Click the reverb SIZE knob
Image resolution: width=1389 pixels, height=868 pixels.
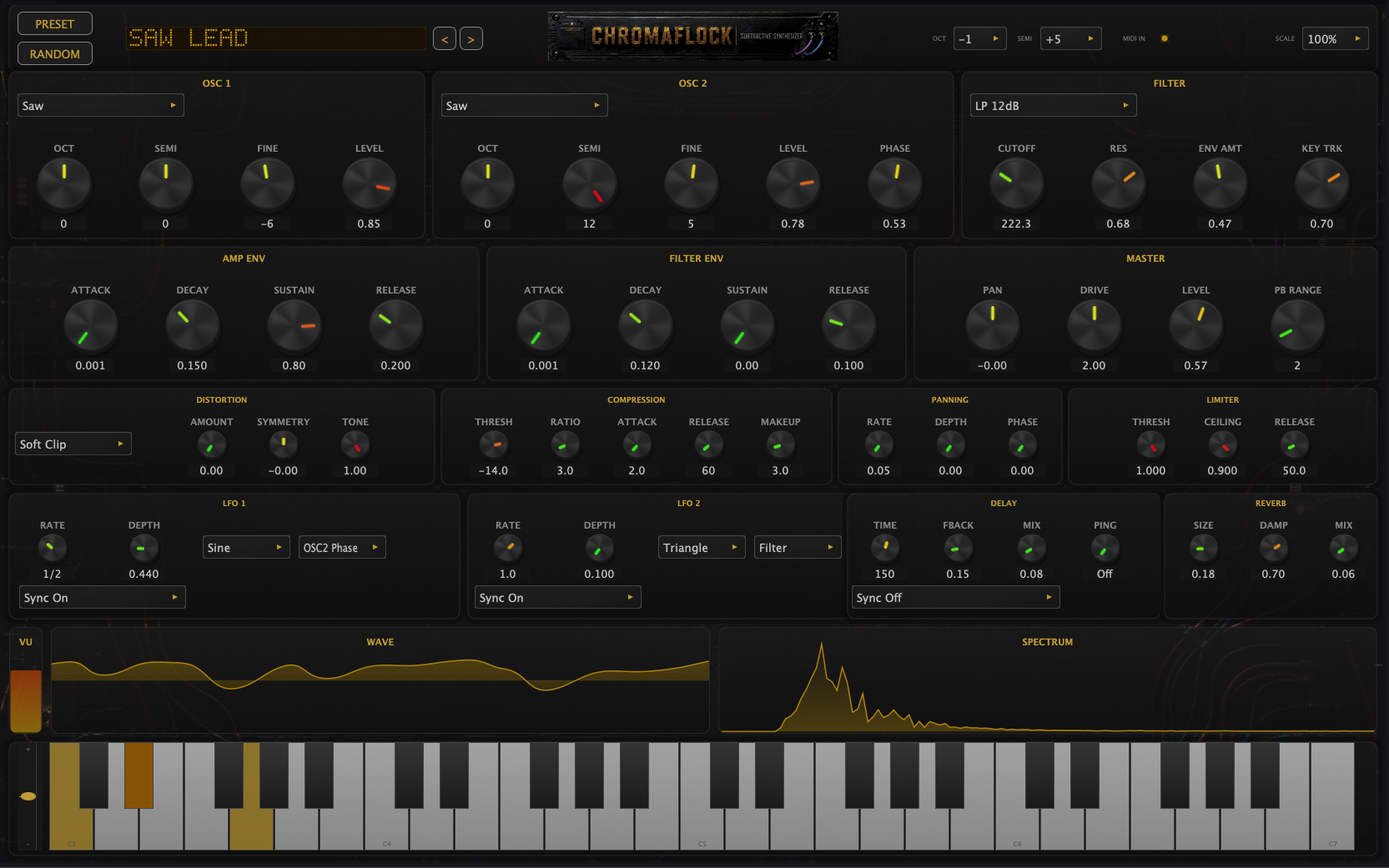[x=1204, y=548]
